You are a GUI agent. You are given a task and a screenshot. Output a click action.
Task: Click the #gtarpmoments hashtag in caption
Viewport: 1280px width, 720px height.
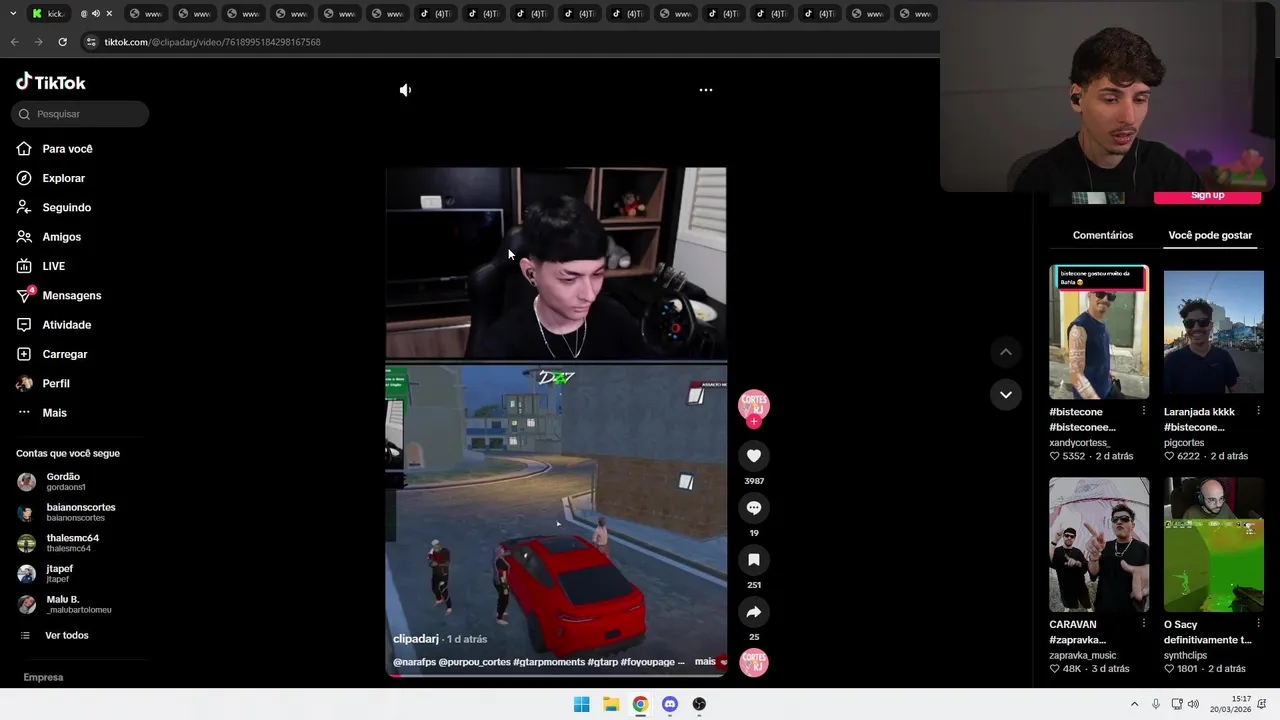(548, 662)
